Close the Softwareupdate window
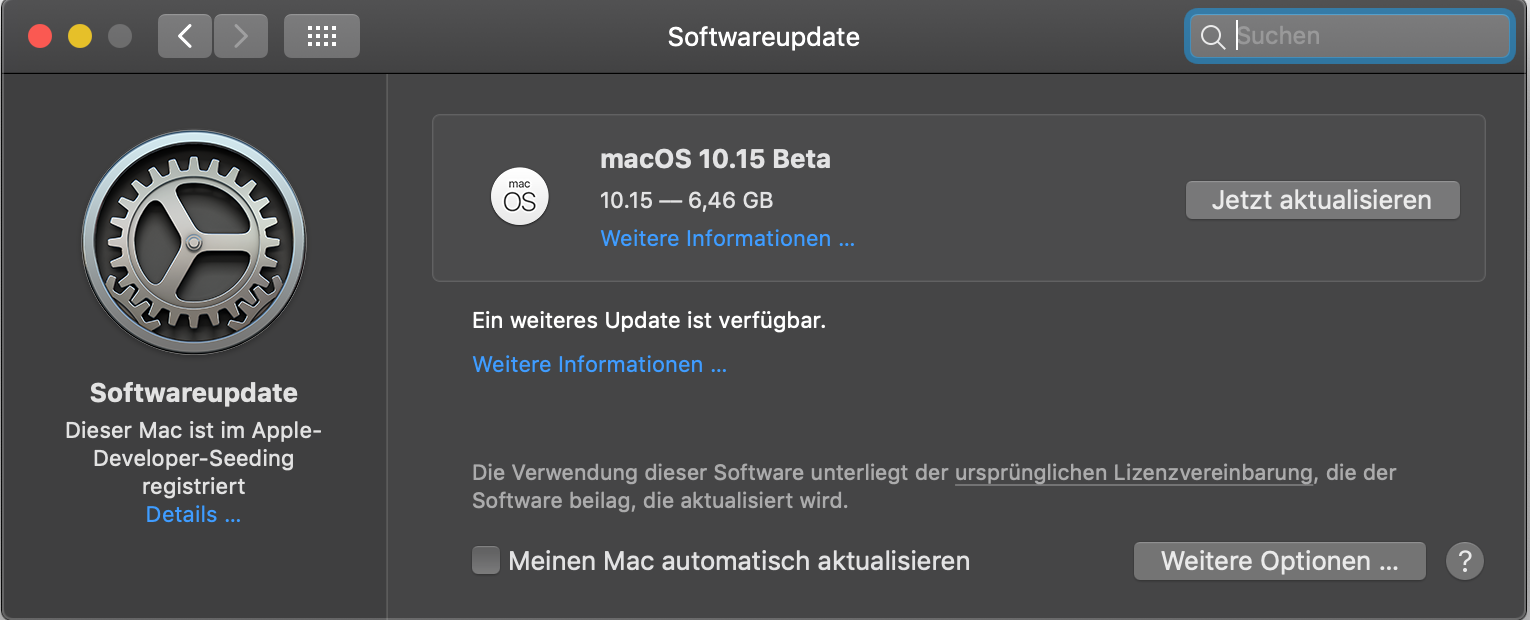Viewport: 1530px width, 620px height. [x=40, y=37]
